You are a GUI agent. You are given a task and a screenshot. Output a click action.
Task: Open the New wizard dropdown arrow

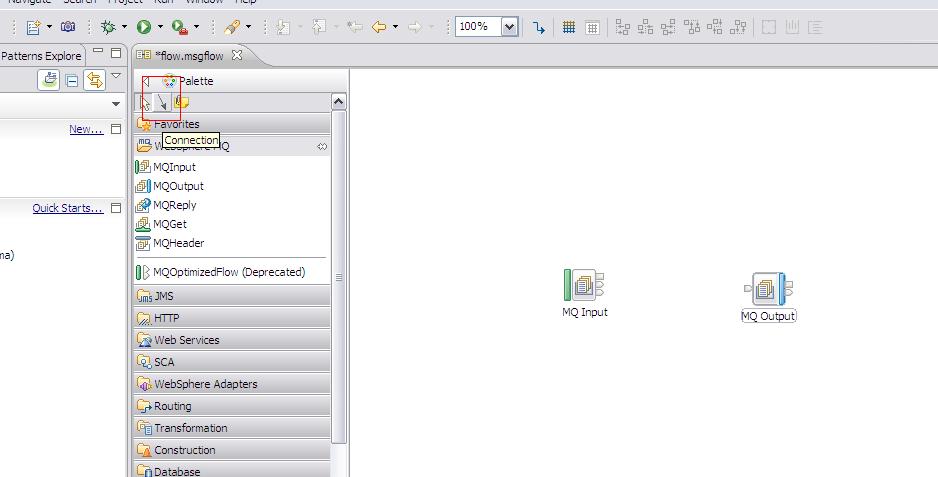(x=49, y=27)
